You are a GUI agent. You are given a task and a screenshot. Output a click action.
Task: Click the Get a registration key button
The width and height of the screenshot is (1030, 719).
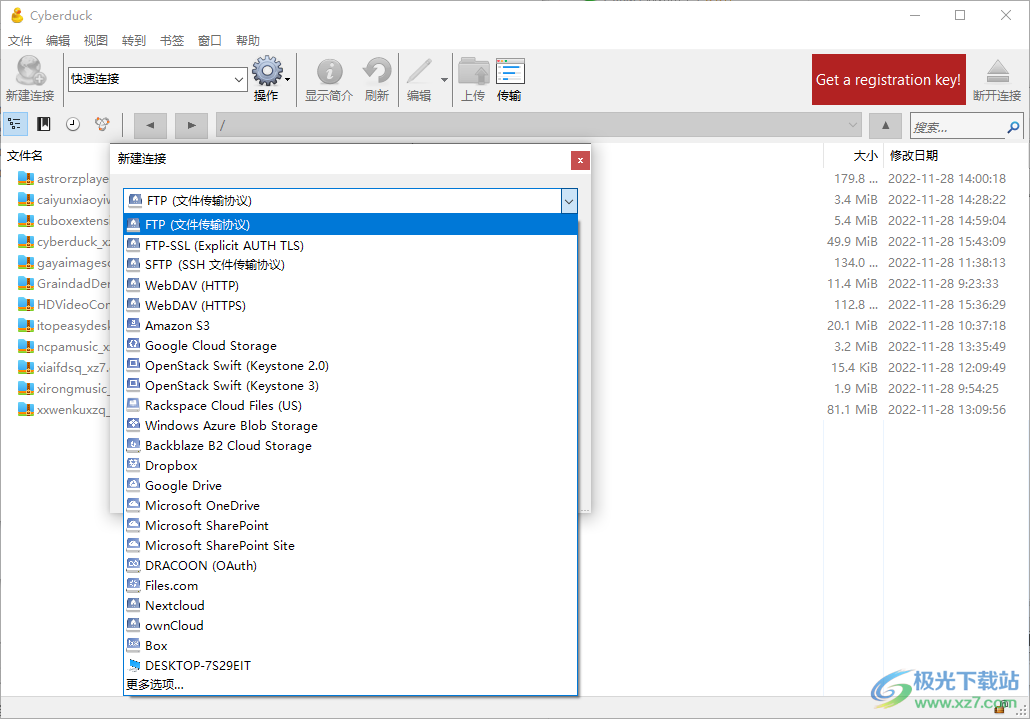click(888, 79)
